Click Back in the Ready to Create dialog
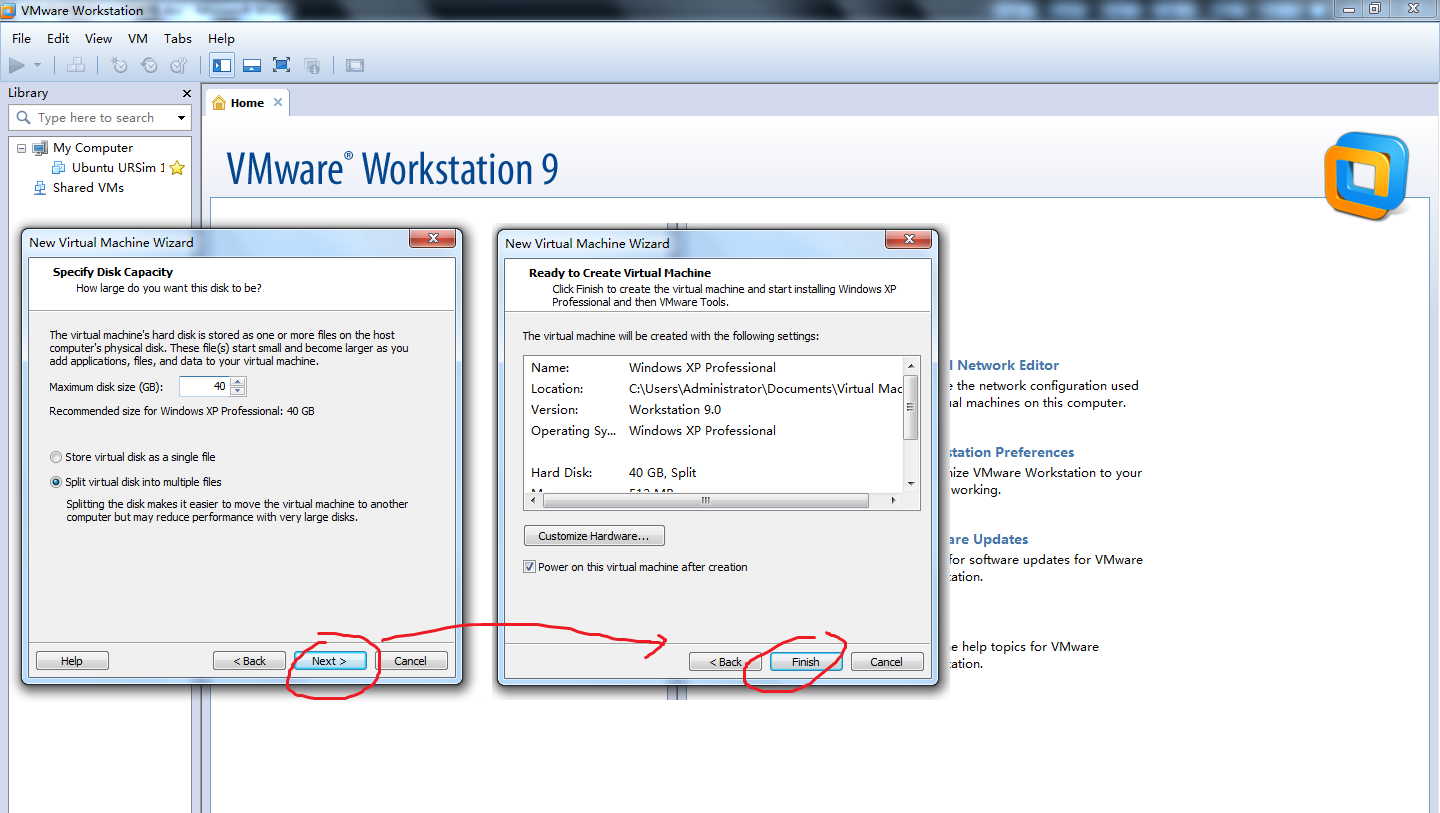Image resolution: width=1440 pixels, height=813 pixels. click(x=726, y=662)
